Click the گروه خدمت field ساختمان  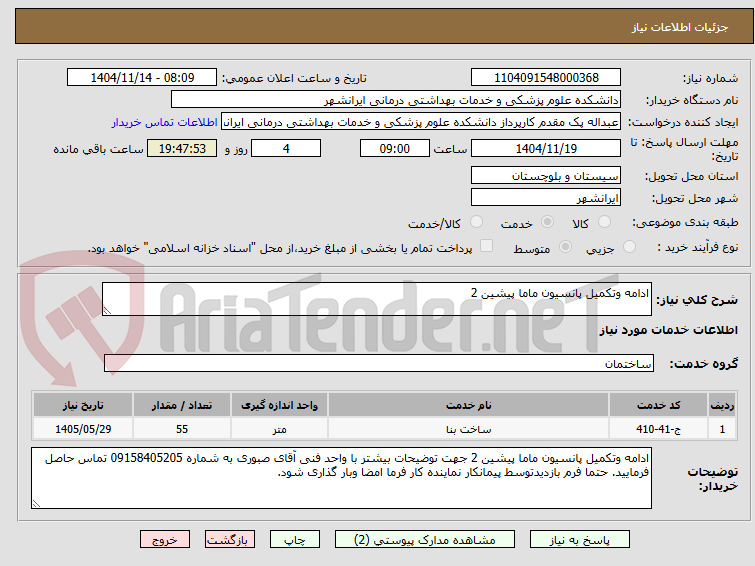click(378, 364)
